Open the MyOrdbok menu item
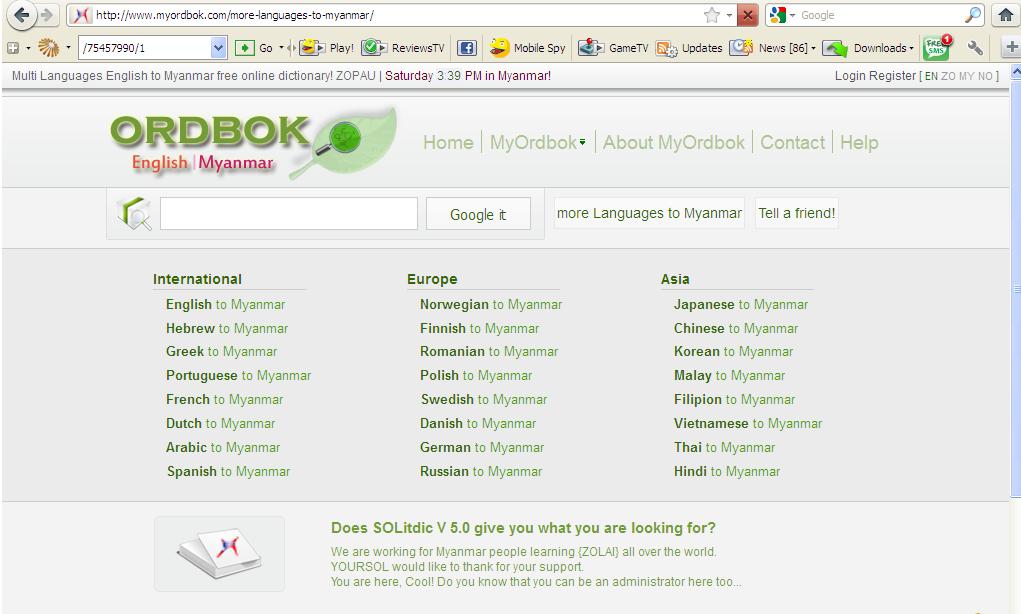Screen dimensions: 1021x614 [533, 143]
